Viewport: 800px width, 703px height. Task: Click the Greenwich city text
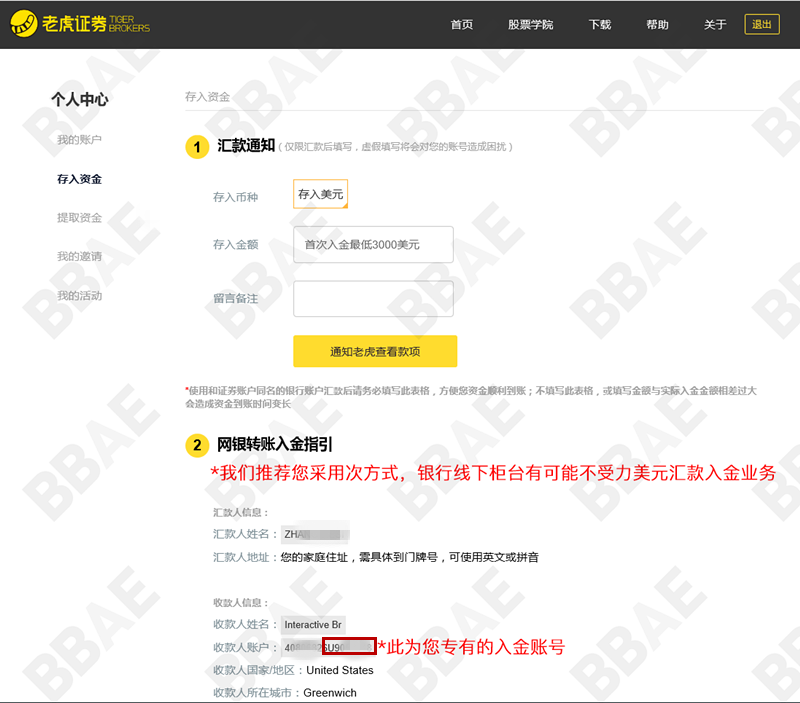pyautogui.click(x=330, y=693)
